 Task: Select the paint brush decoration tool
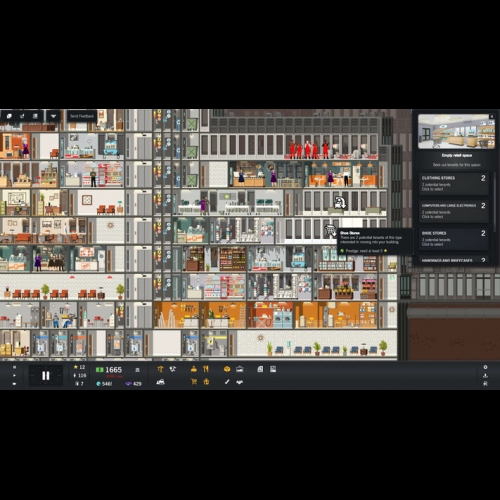click(227, 382)
